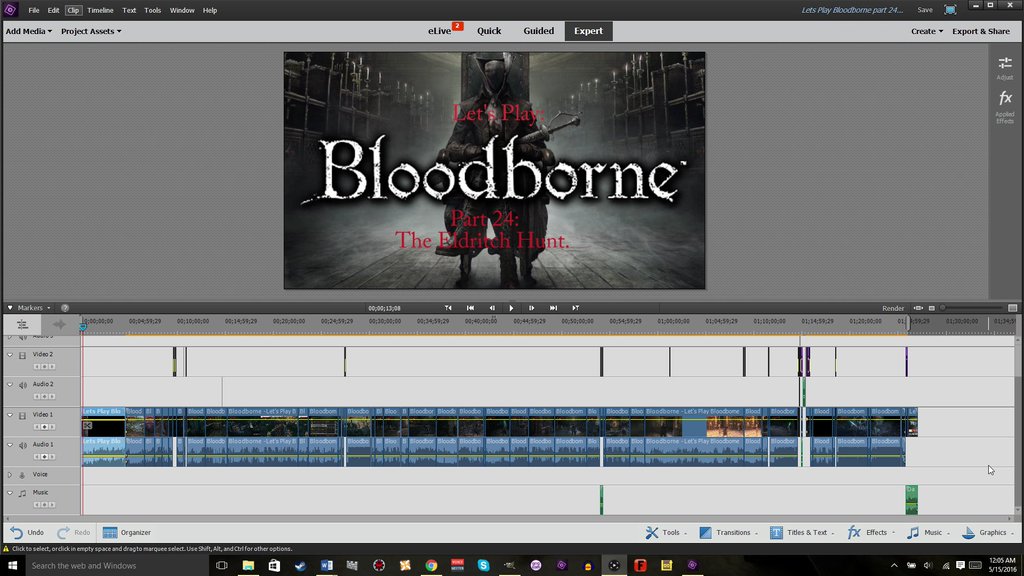Screen dimensions: 1024x576
Task: Mute the Audio 1 track speaker icon
Action: point(22,445)
